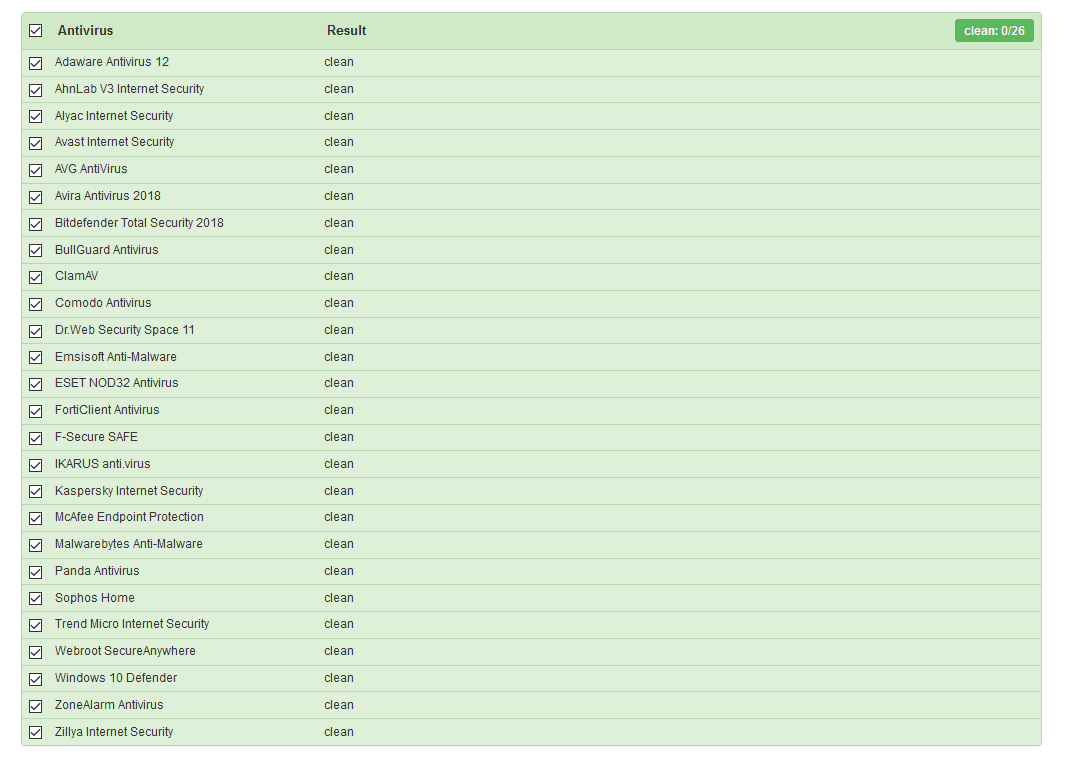The image size is (1070, 772).
Task: Toggle the select-all checkbox beside Antivirus header
Action: pyautogui.click(x=36, y=31)
